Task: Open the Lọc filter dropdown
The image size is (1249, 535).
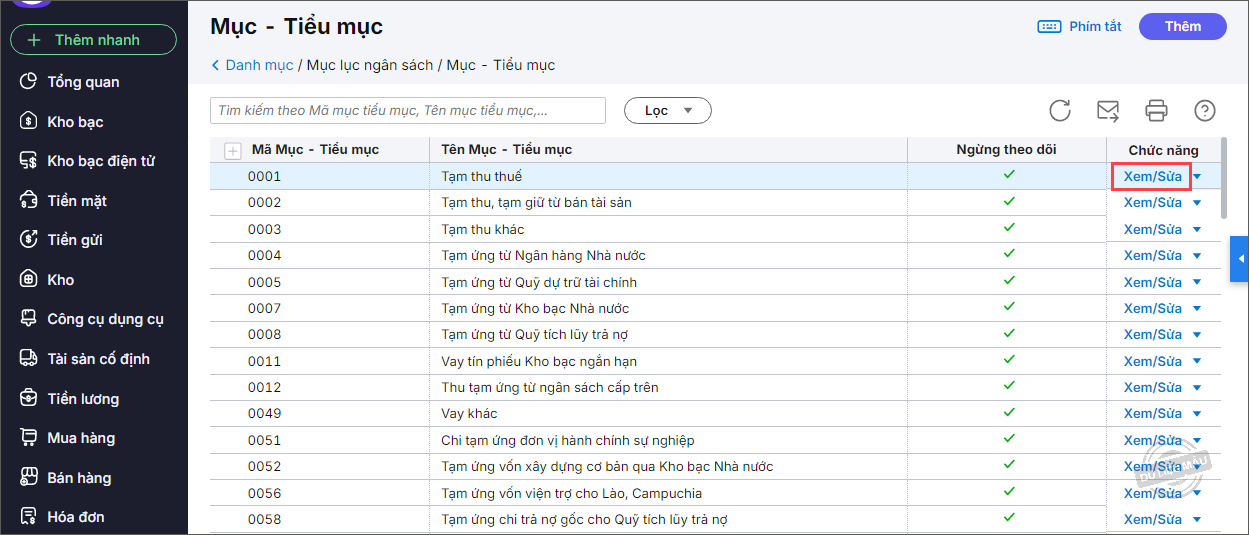Action: [667, 110]
